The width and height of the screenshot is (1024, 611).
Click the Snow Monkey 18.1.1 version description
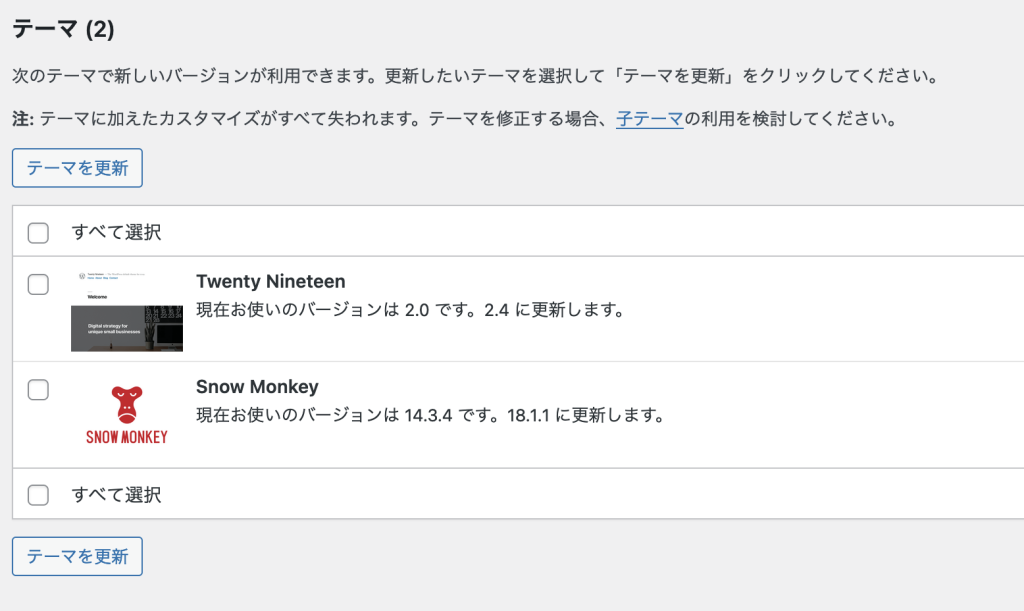point(430,414)
